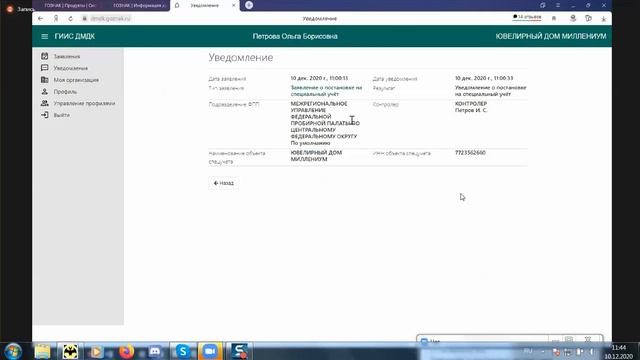Viewport: 640px width, 360px height.
Task: Open browser downloads arrow icon
Action: (x=603, y=19)
